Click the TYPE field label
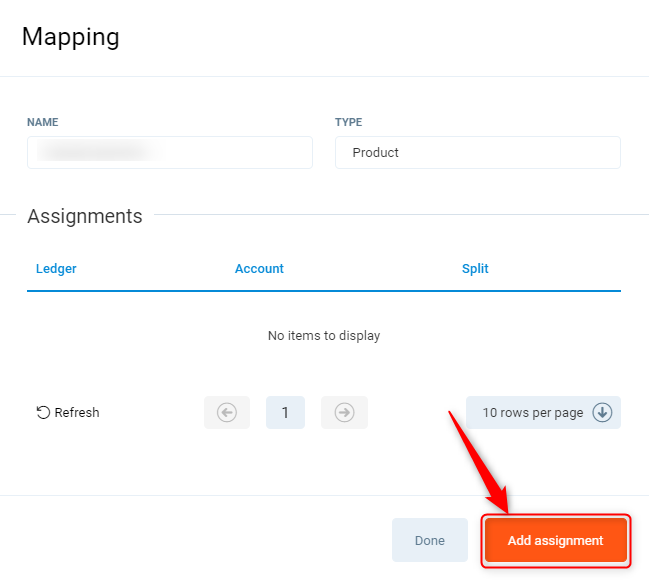The width and height of the screenshot is (649, 582). [x=348, y=122]
